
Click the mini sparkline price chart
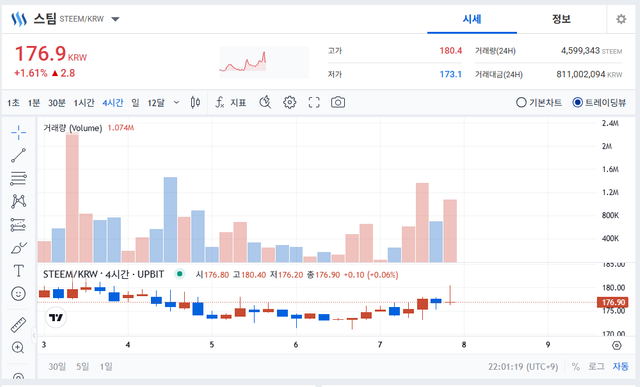pos(264,62)
